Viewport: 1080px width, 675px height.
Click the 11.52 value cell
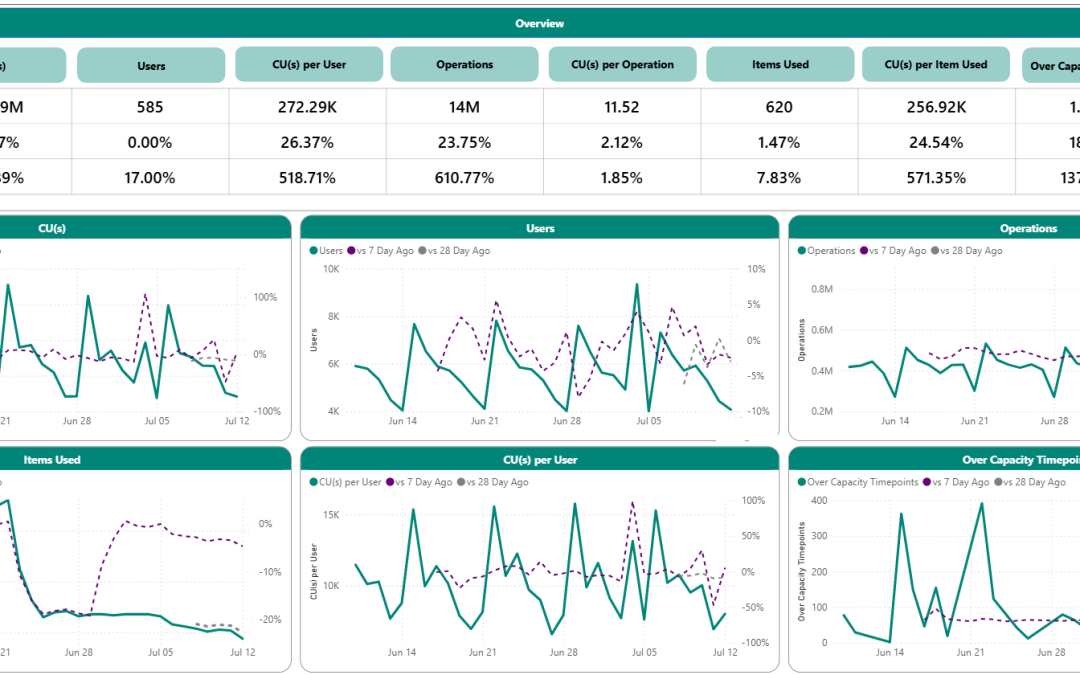coord(622,107)
